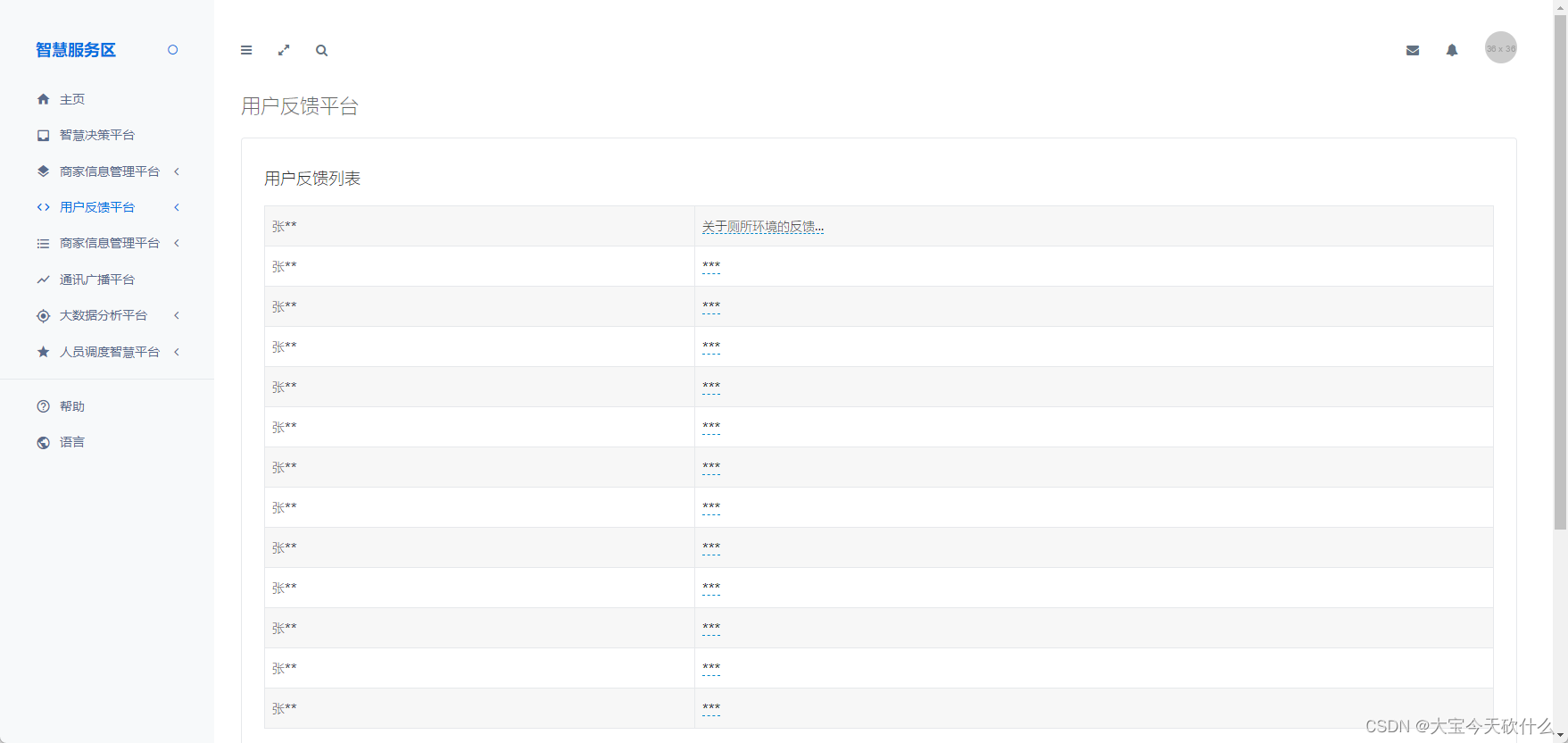Select 用户反馈平台 in sidebar
1568x743 pixels.
[x=97, y=207]
